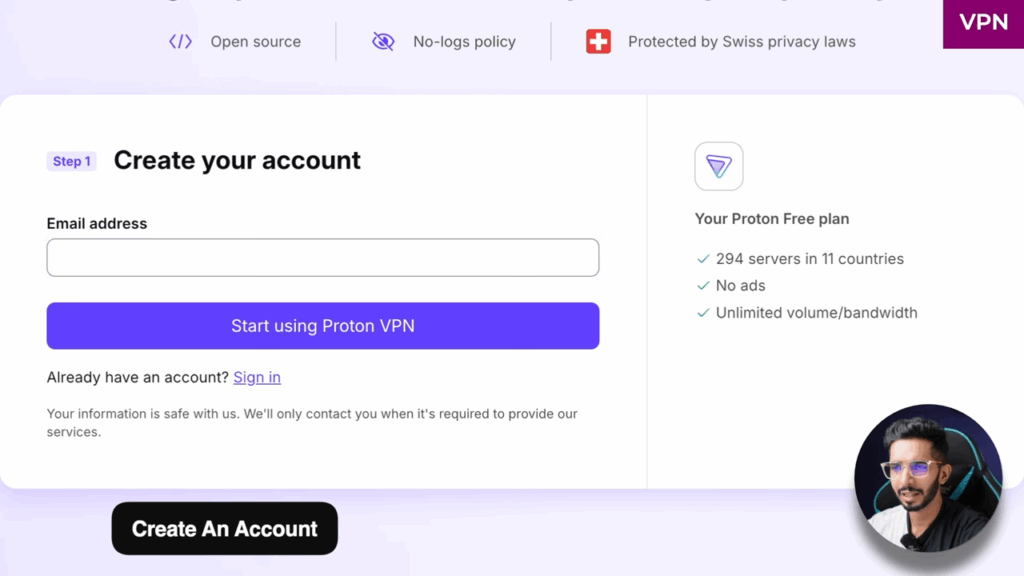Click Your Proton Free plan title

pyautogui.click(x=772, y=219)
